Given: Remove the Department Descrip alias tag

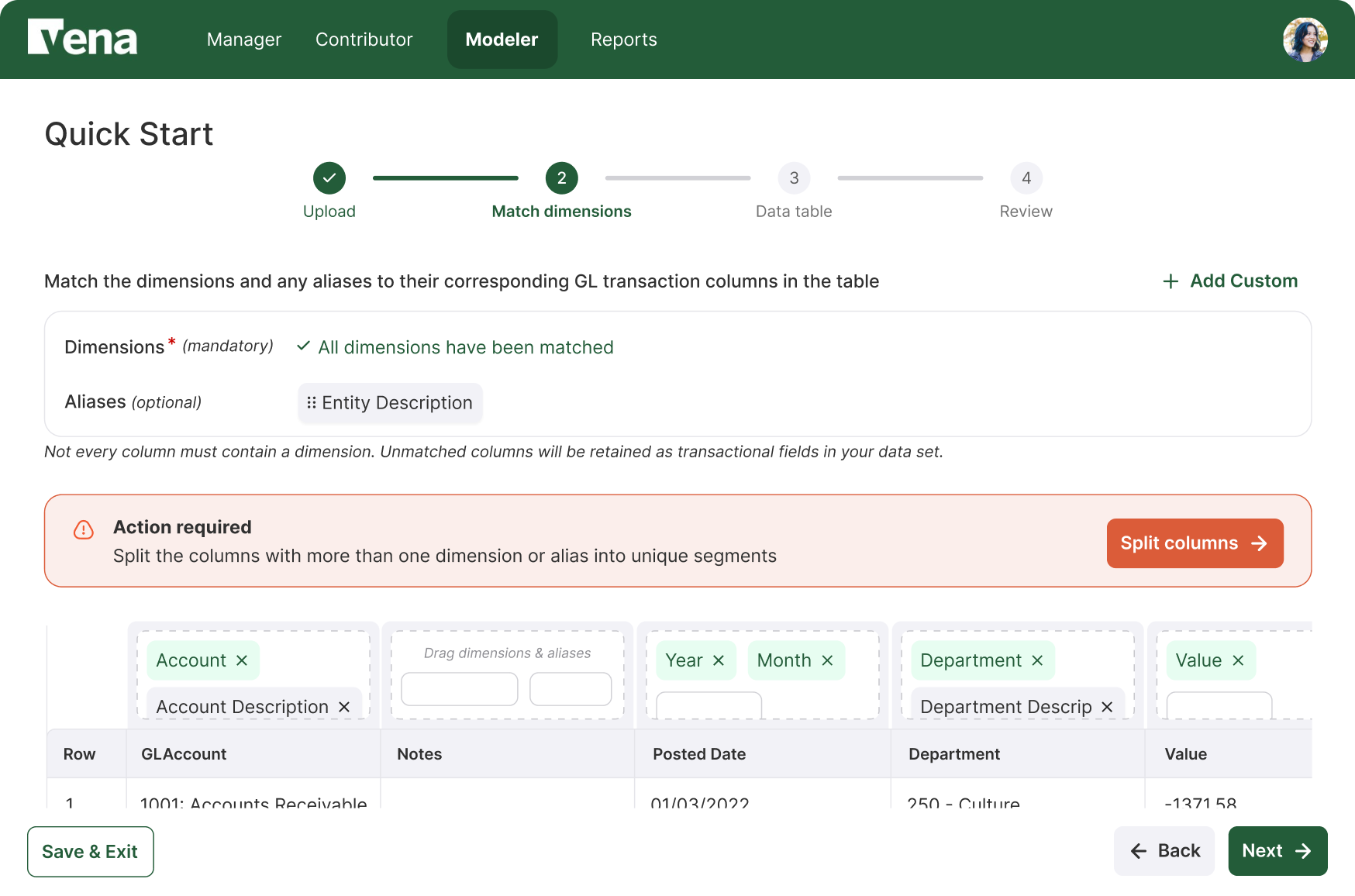Looking at the screenshot, I should click(x=1107, y=707).
